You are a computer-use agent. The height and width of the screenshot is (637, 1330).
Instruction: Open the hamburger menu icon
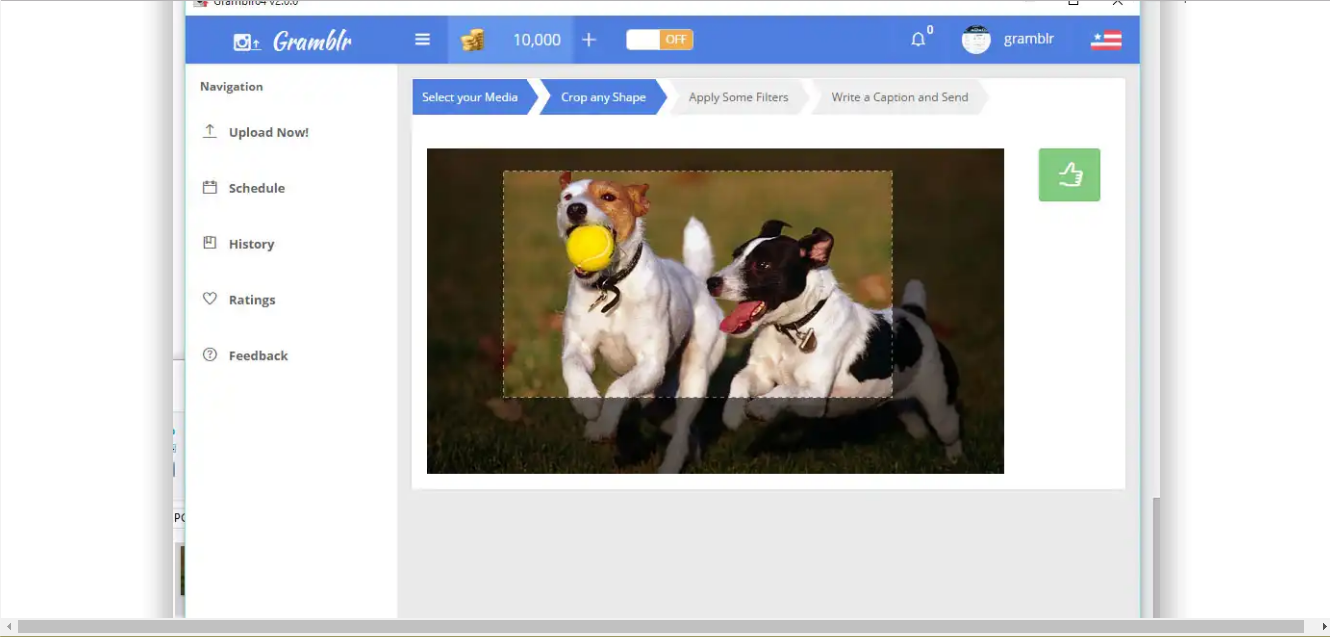pyautogui.click(x=422, y=40)
